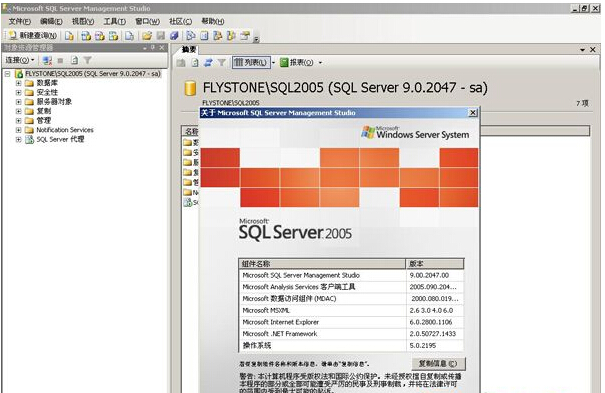Viewport: 605px width, 393px height.
Task: Select the SQL Server 代理 tree label
Action: click(60, 140)
